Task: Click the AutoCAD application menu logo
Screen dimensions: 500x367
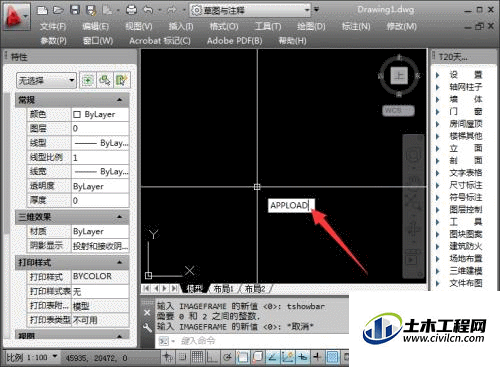Action: tap(16, 16)
